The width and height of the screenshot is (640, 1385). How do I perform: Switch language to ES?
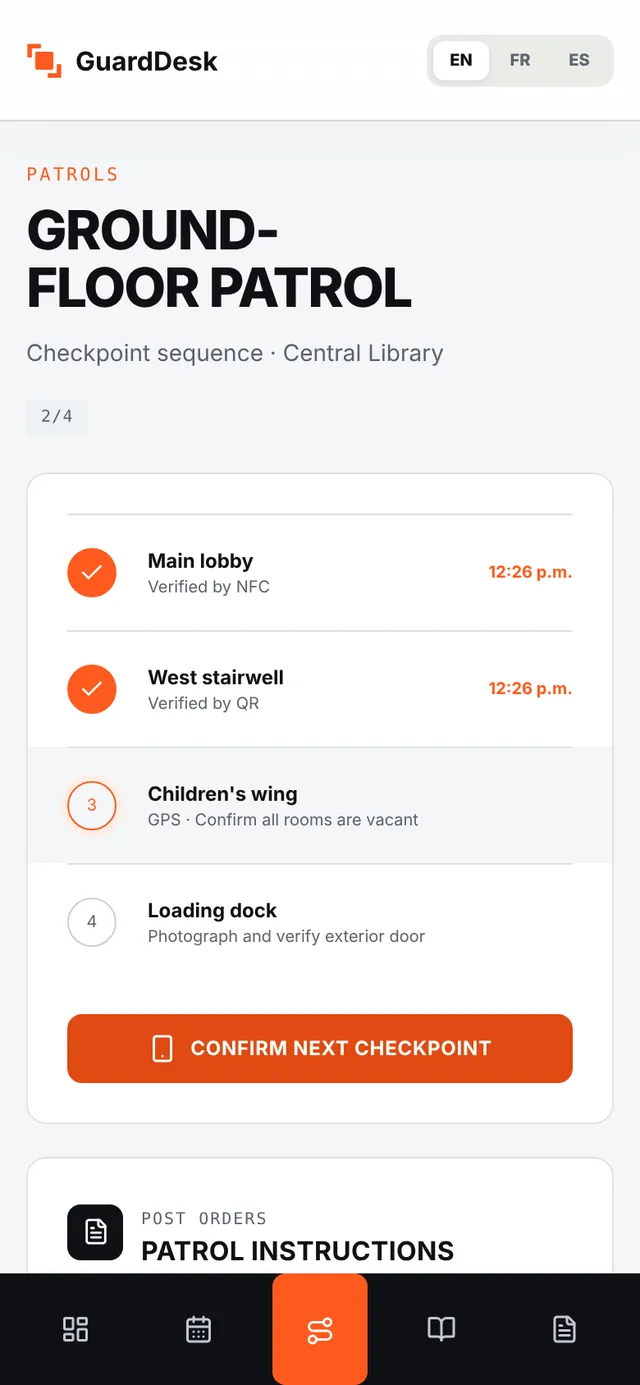pos(579,60)
